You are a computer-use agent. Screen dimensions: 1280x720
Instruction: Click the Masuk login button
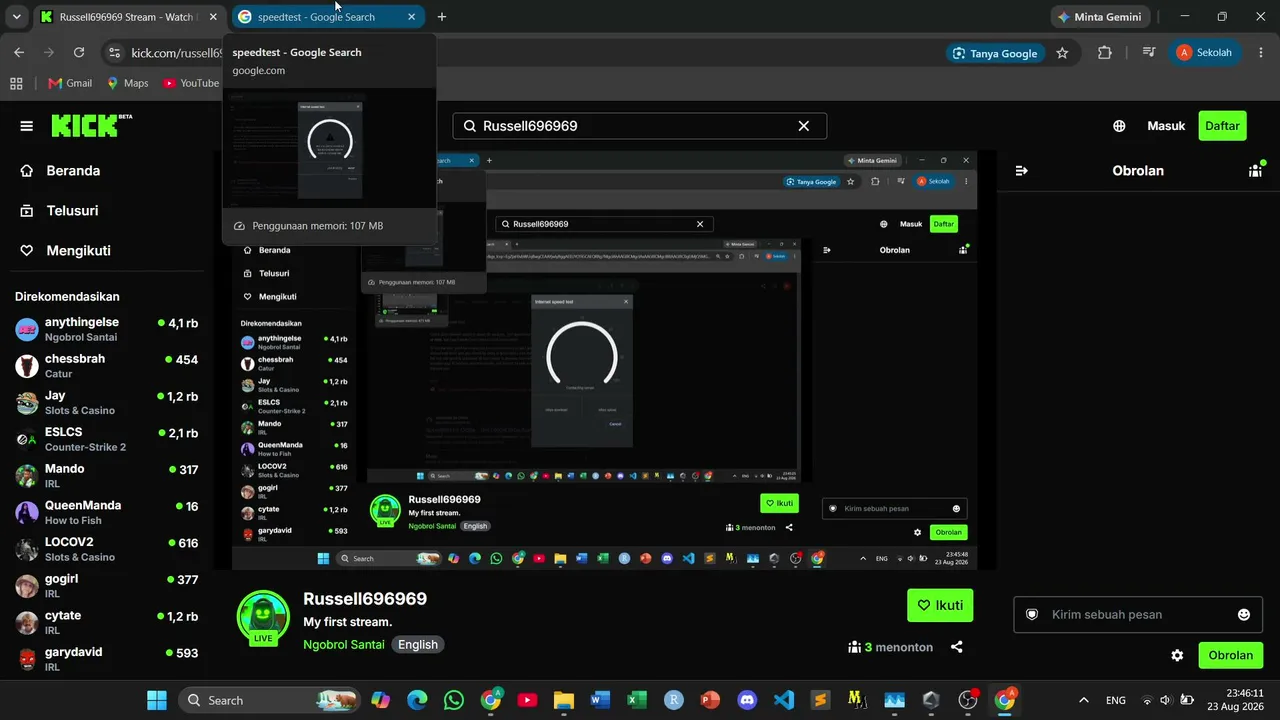point(1166,126)
